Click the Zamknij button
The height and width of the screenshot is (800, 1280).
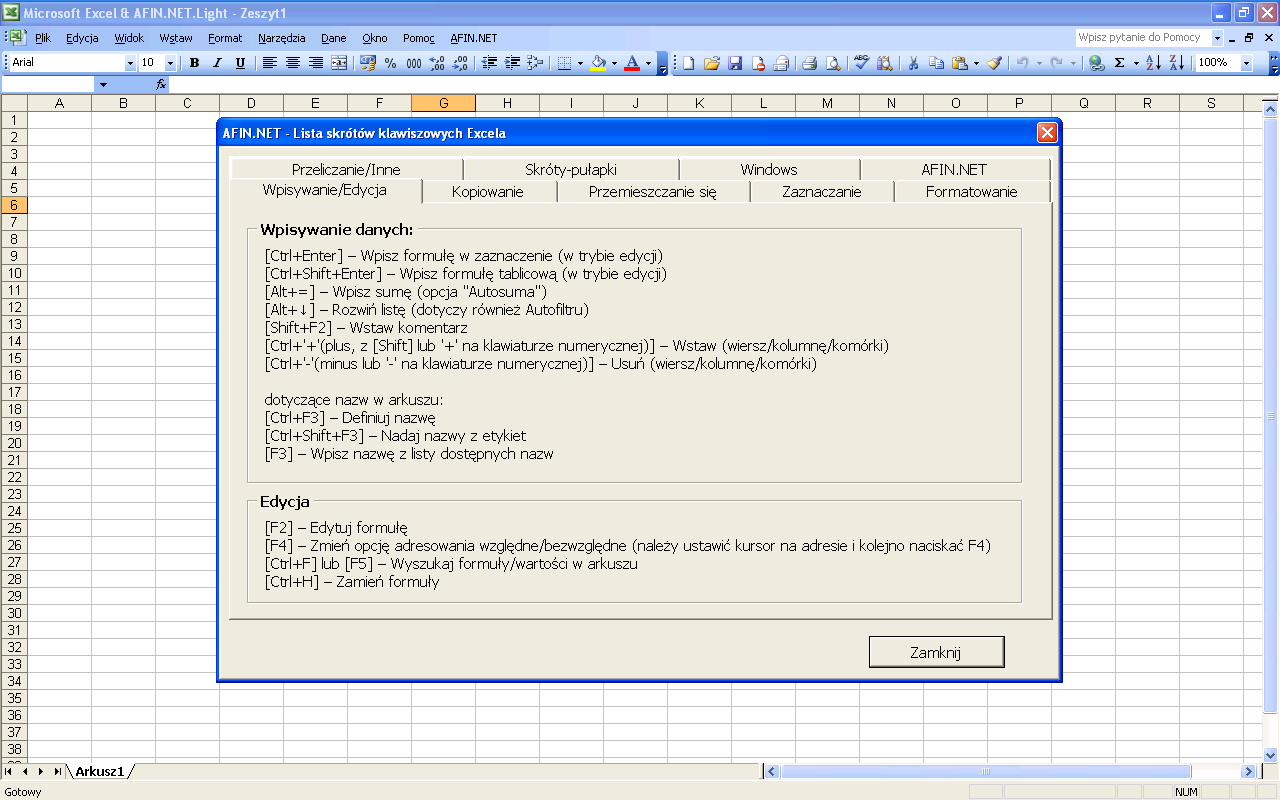coord(936,652)
